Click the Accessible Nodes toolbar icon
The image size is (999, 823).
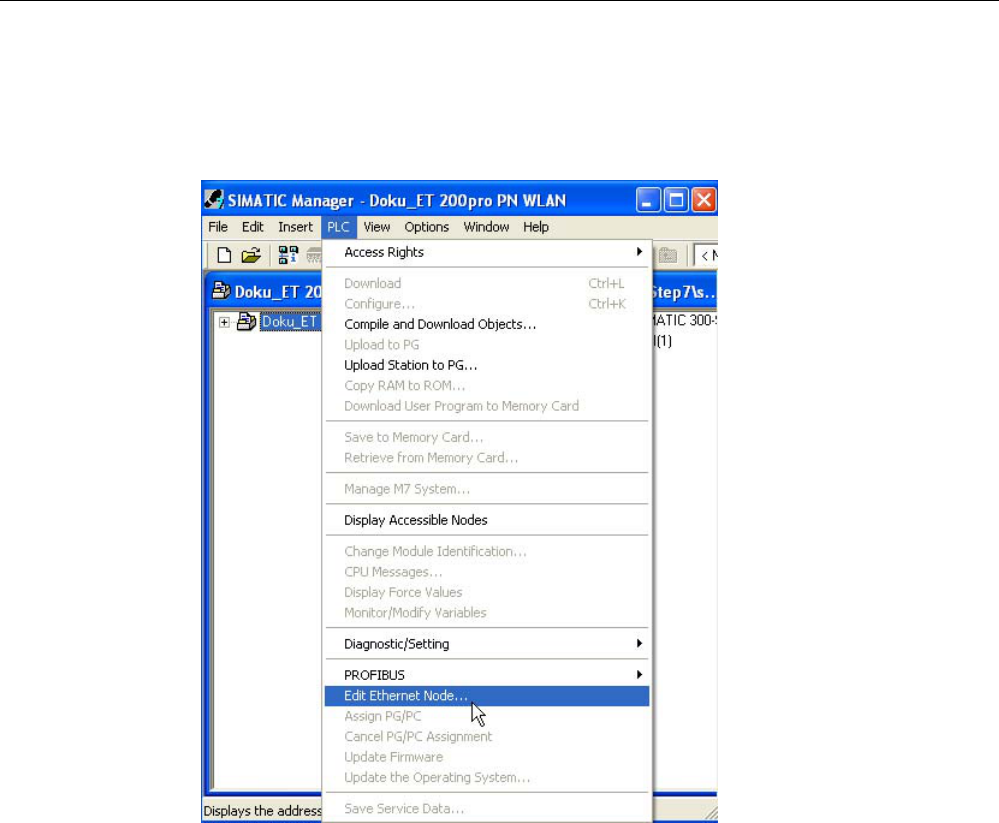click(288, 255)
